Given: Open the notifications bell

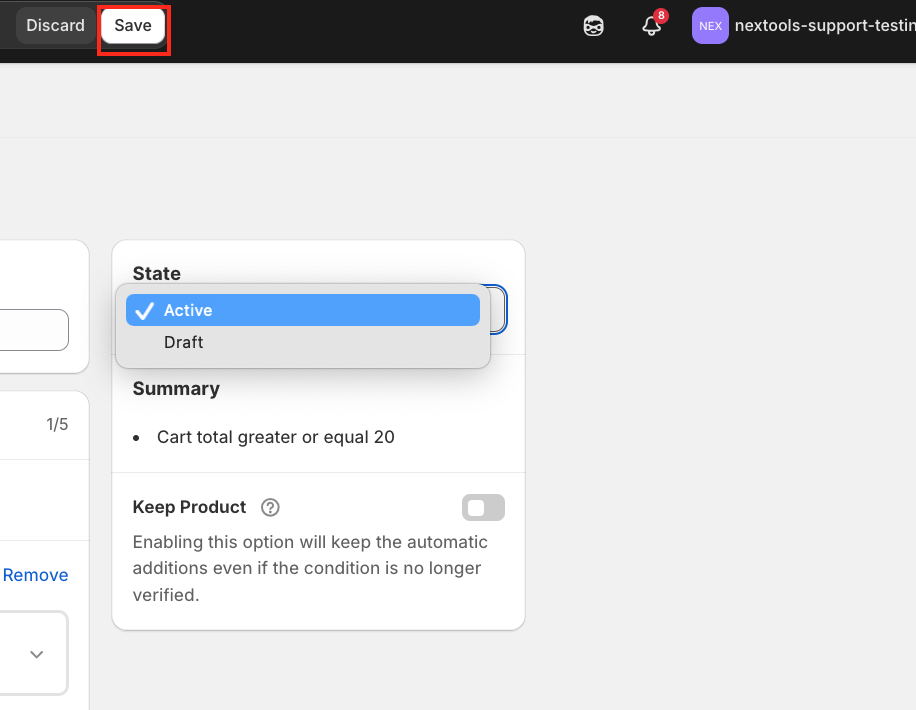Looking at the screenshot, I should click(x=651, y=26).
